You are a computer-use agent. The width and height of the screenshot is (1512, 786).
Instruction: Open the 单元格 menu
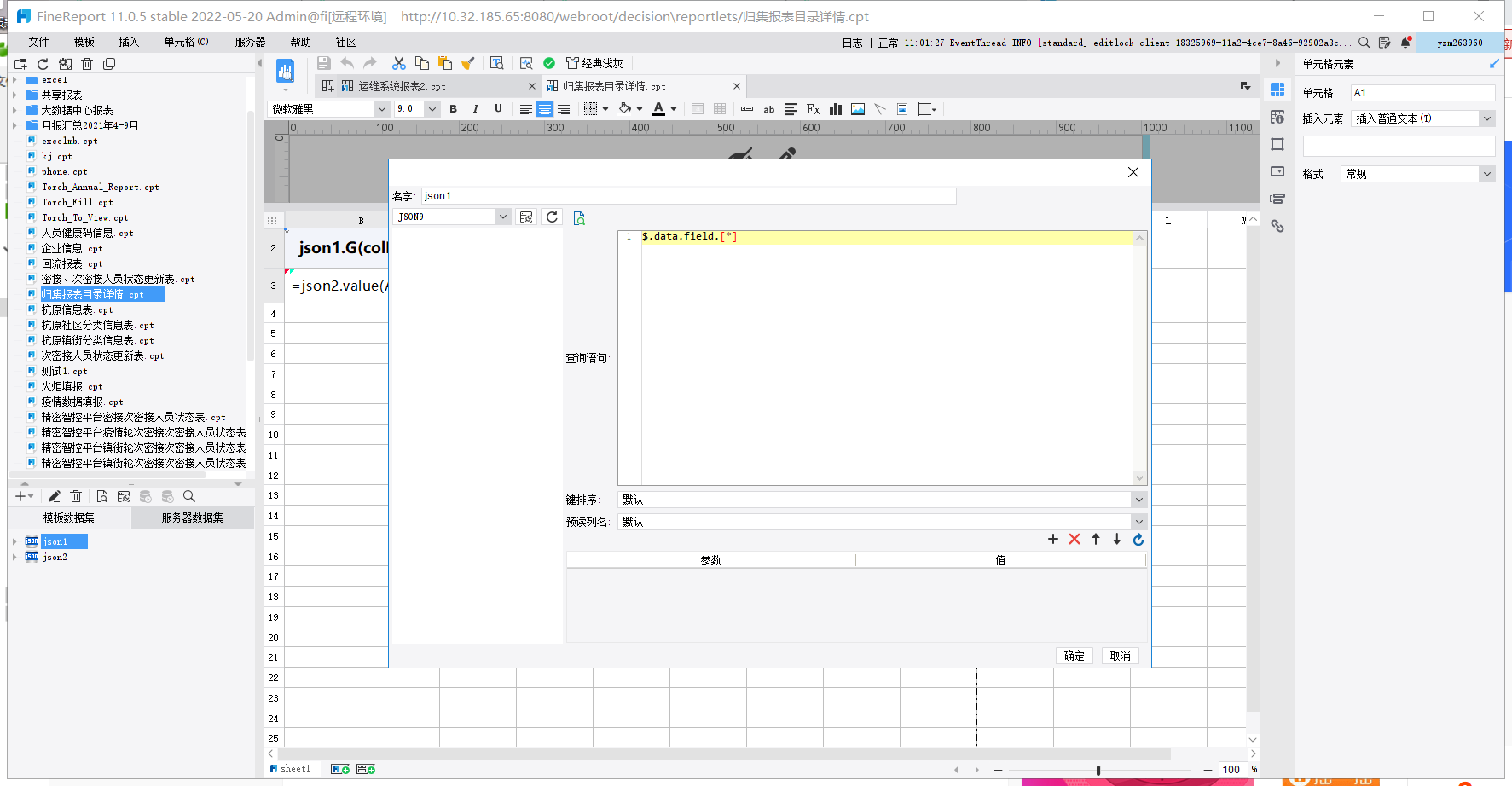186,42
